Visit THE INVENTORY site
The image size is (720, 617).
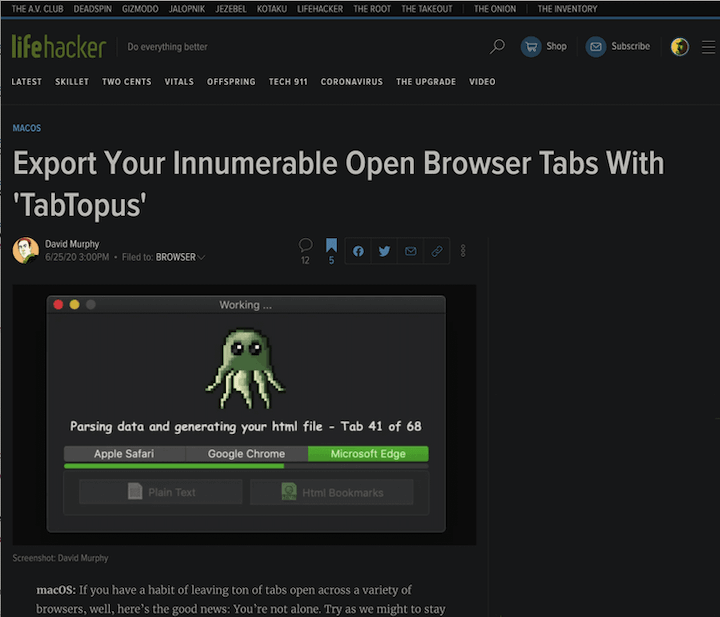(568, 9)
